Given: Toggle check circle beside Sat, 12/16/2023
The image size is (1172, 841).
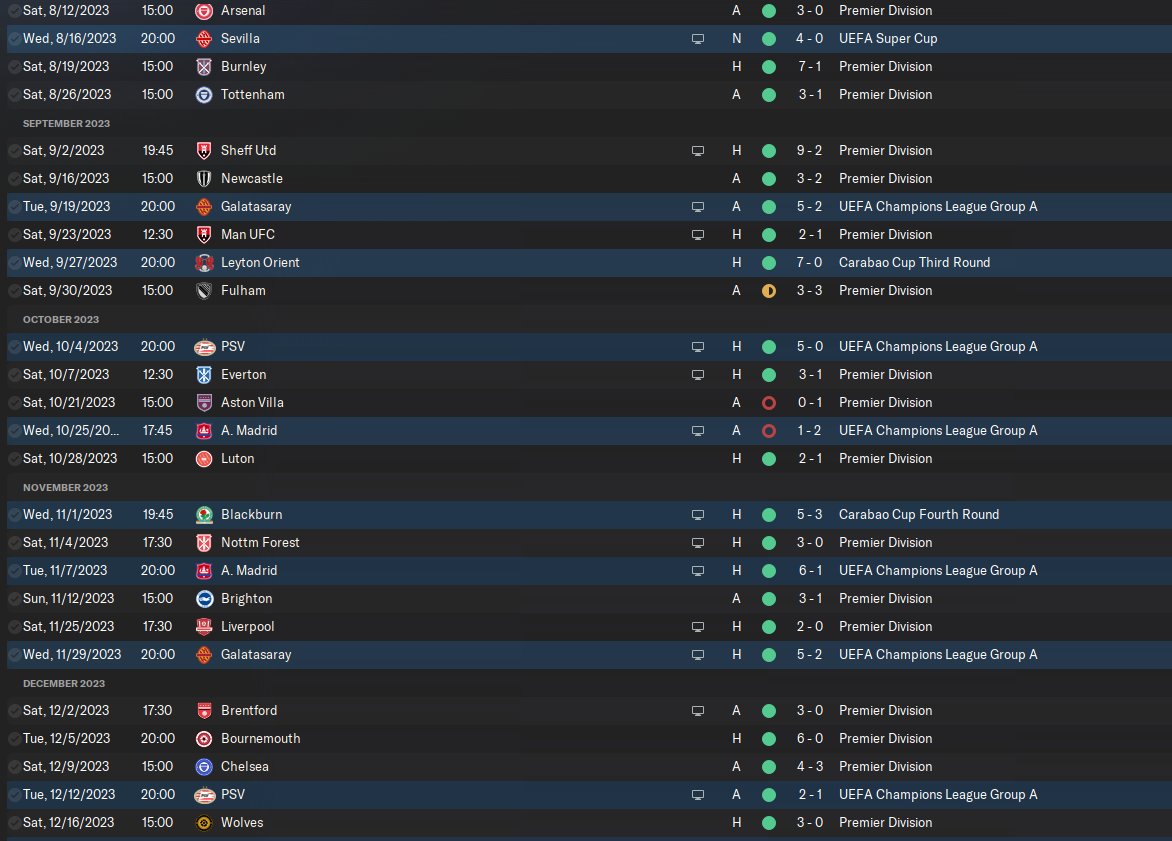Looking at the screenshot, I should click(14, 822).
